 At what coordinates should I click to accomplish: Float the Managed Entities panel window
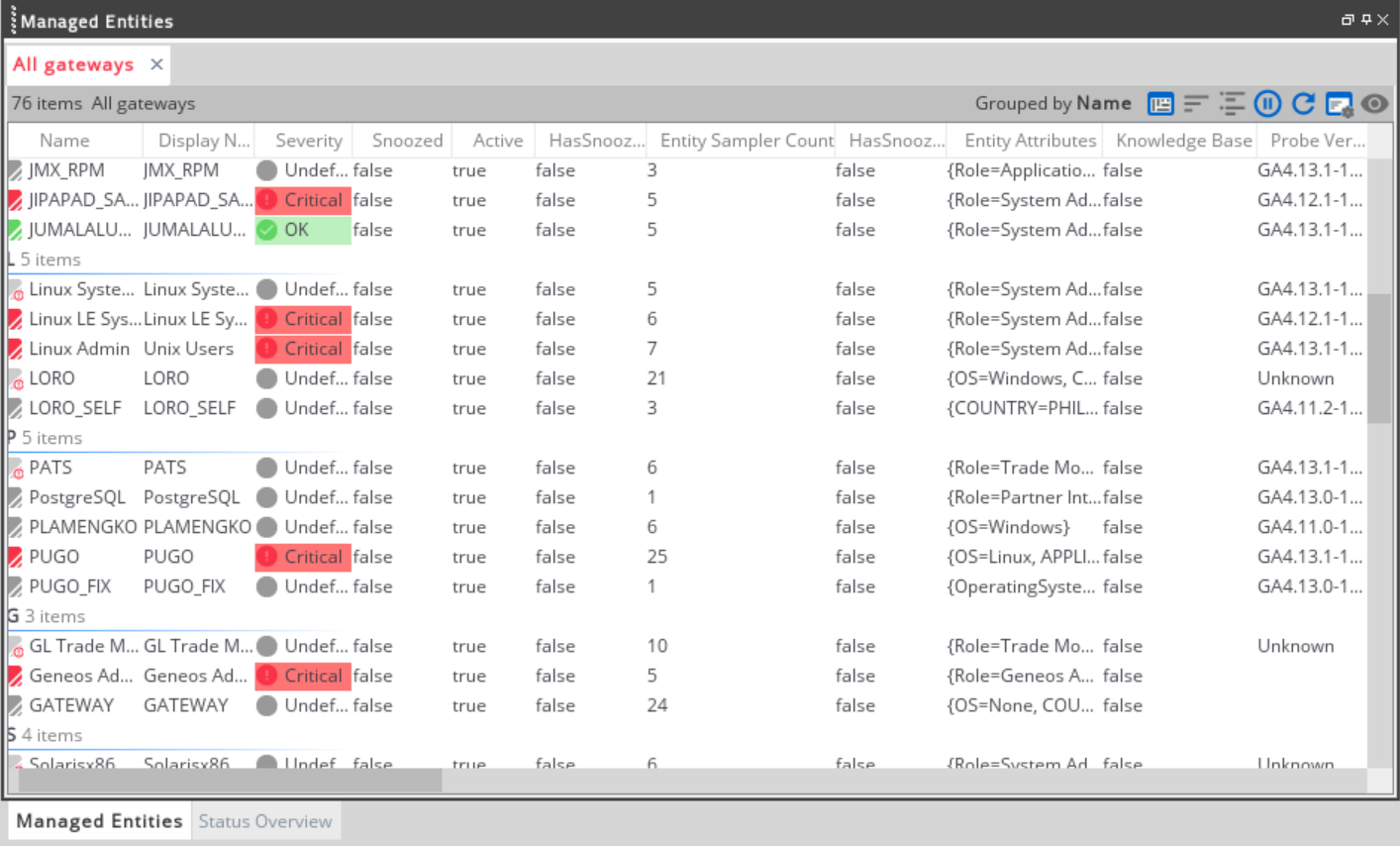pyautogui.click(x=1348, y=20)
